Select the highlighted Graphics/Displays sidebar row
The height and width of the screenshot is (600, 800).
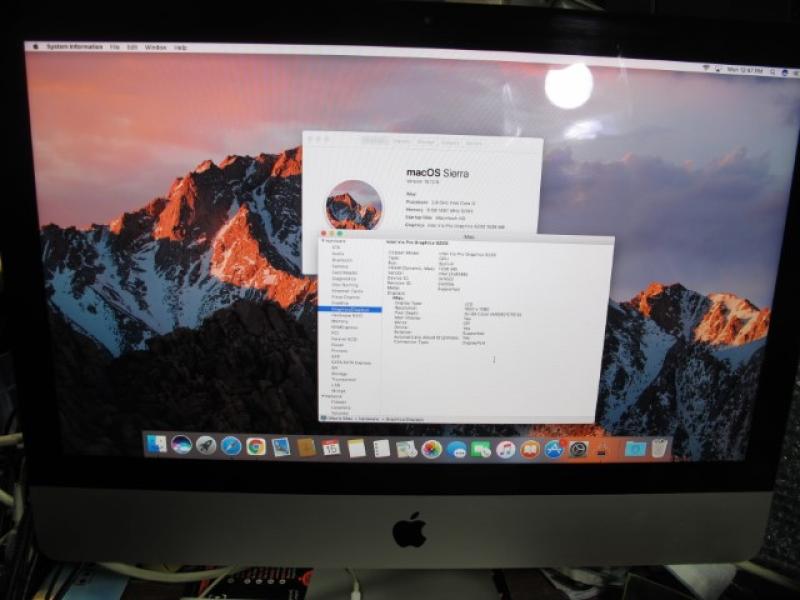tap(350, 309)
